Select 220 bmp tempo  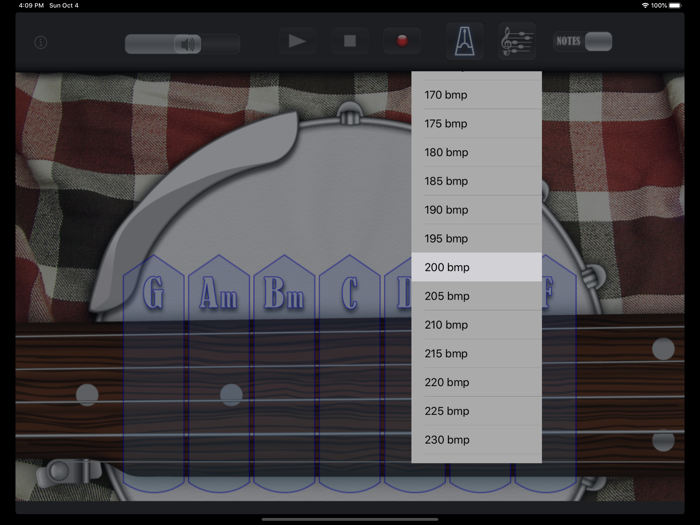click(x=476, y=382)
